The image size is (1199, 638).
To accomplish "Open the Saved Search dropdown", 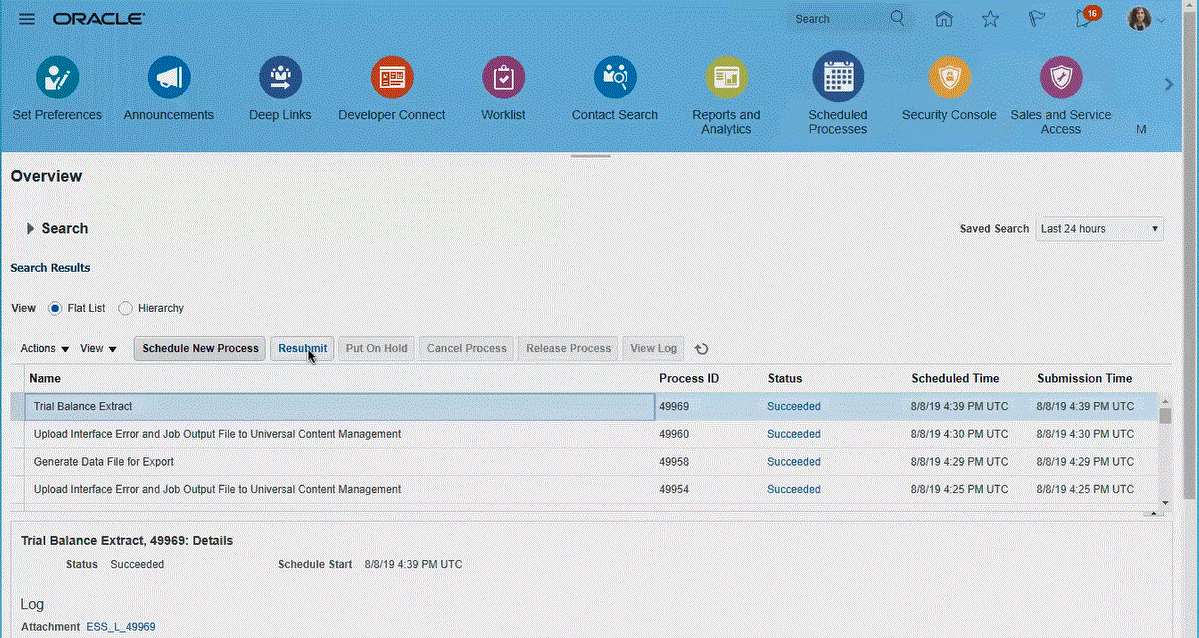I will coord(1099,229).
